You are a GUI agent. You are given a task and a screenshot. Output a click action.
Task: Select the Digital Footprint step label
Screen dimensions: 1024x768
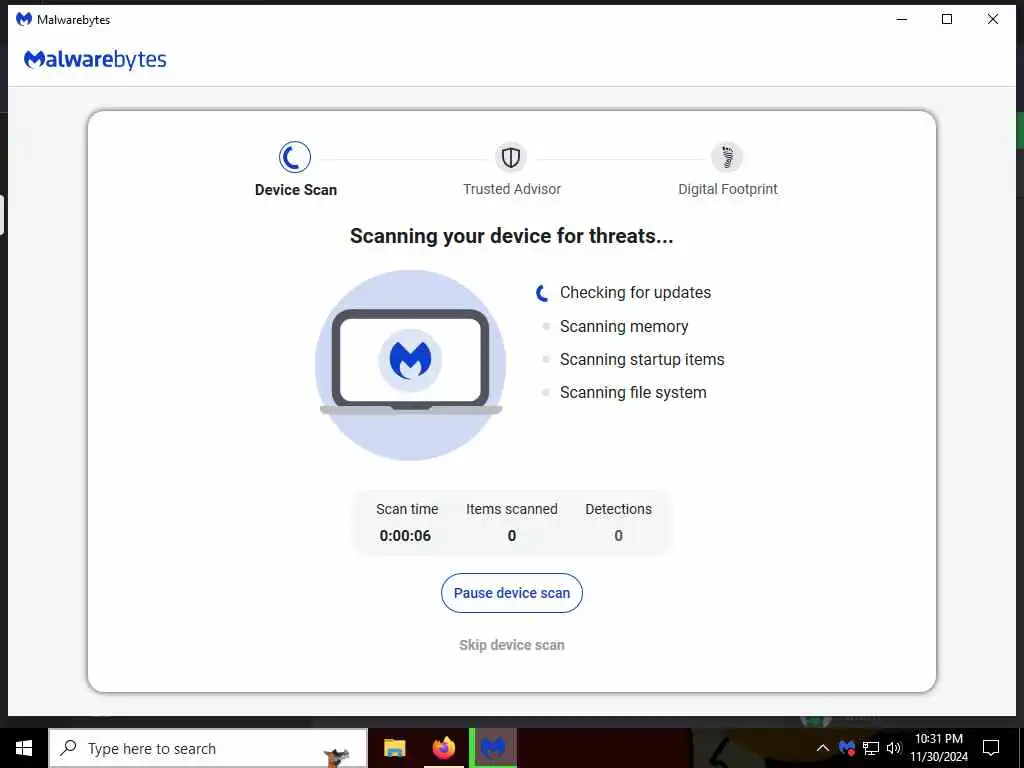click(728, 189)
